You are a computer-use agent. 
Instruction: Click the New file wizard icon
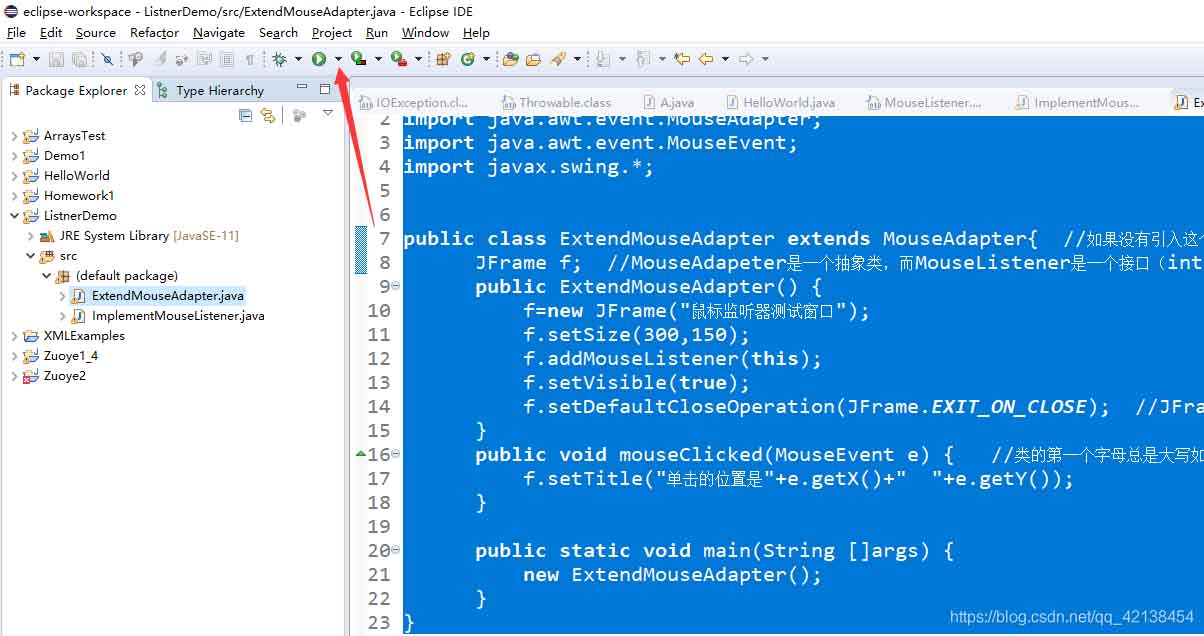(x=16, y=59)
